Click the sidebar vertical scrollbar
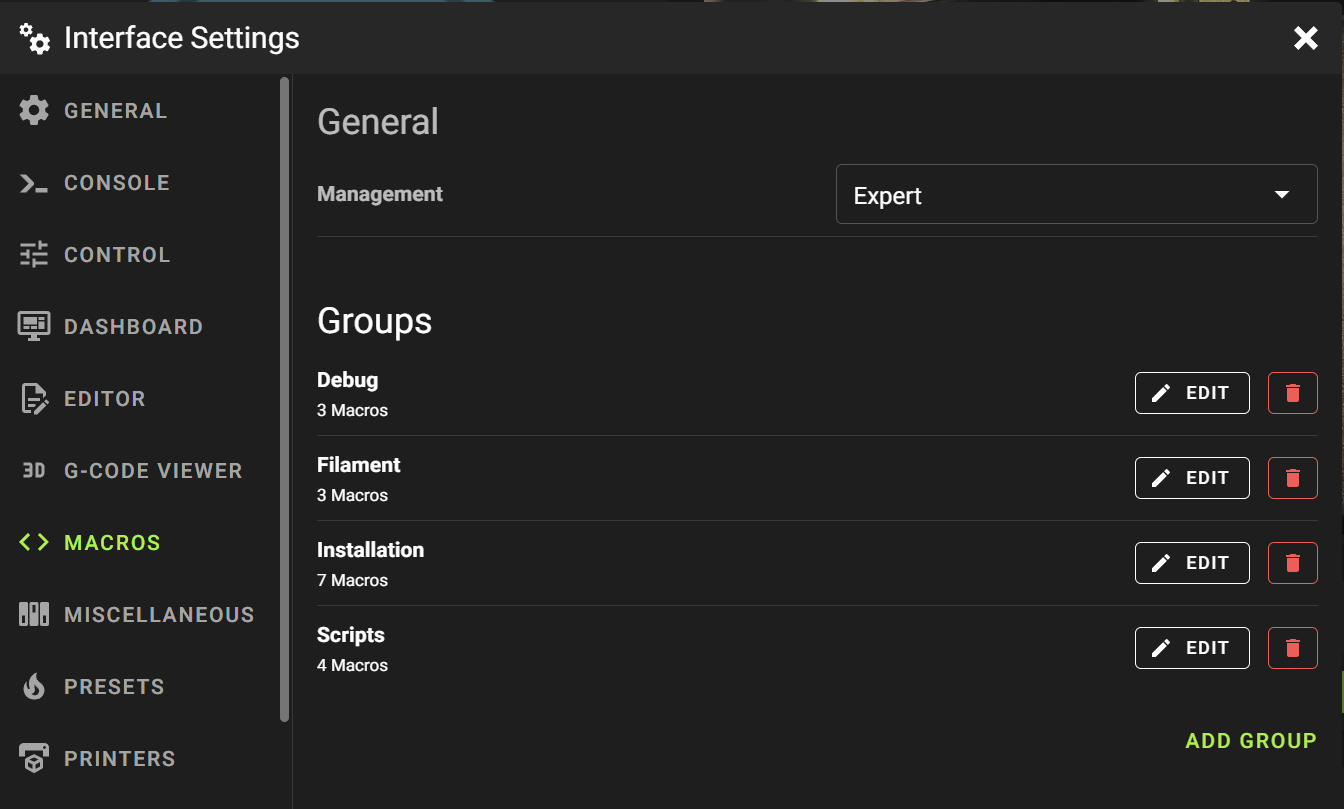The height and width of the screenshot is (809, 1344). 285,400
